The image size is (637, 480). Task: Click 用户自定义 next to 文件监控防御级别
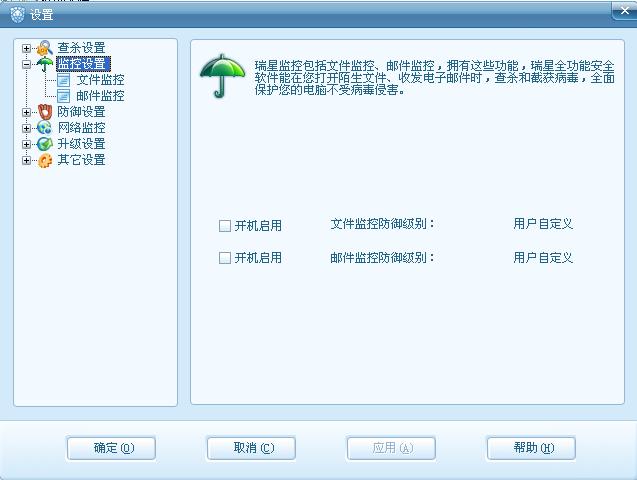click(543, 224)
